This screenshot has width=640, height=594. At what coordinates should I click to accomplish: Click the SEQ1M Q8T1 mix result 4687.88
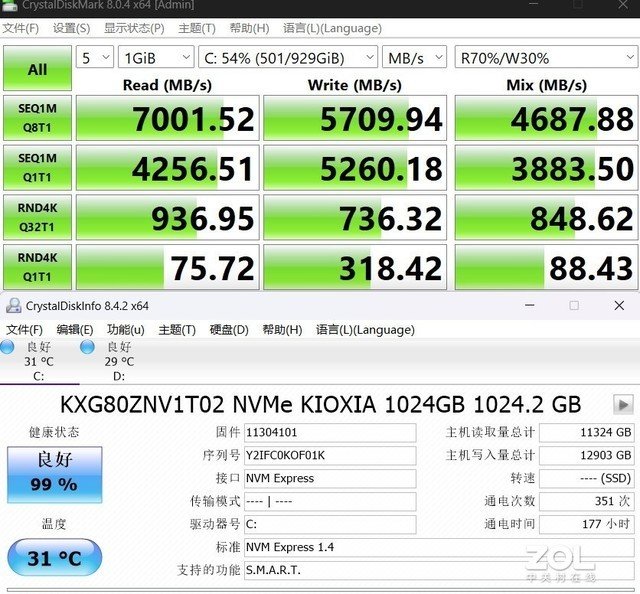coord(546,118)
